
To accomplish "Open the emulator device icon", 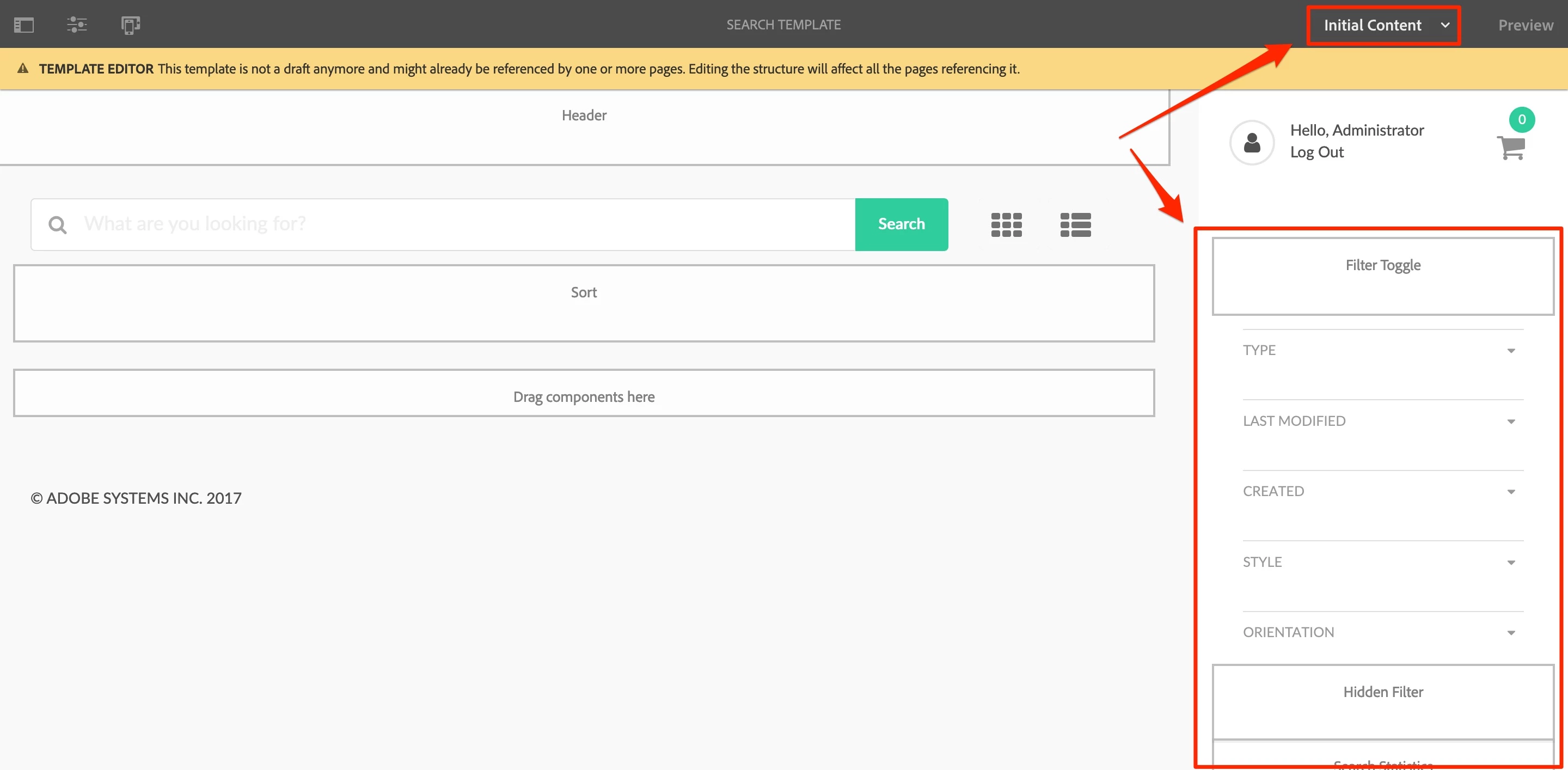I will click(130, 25).
